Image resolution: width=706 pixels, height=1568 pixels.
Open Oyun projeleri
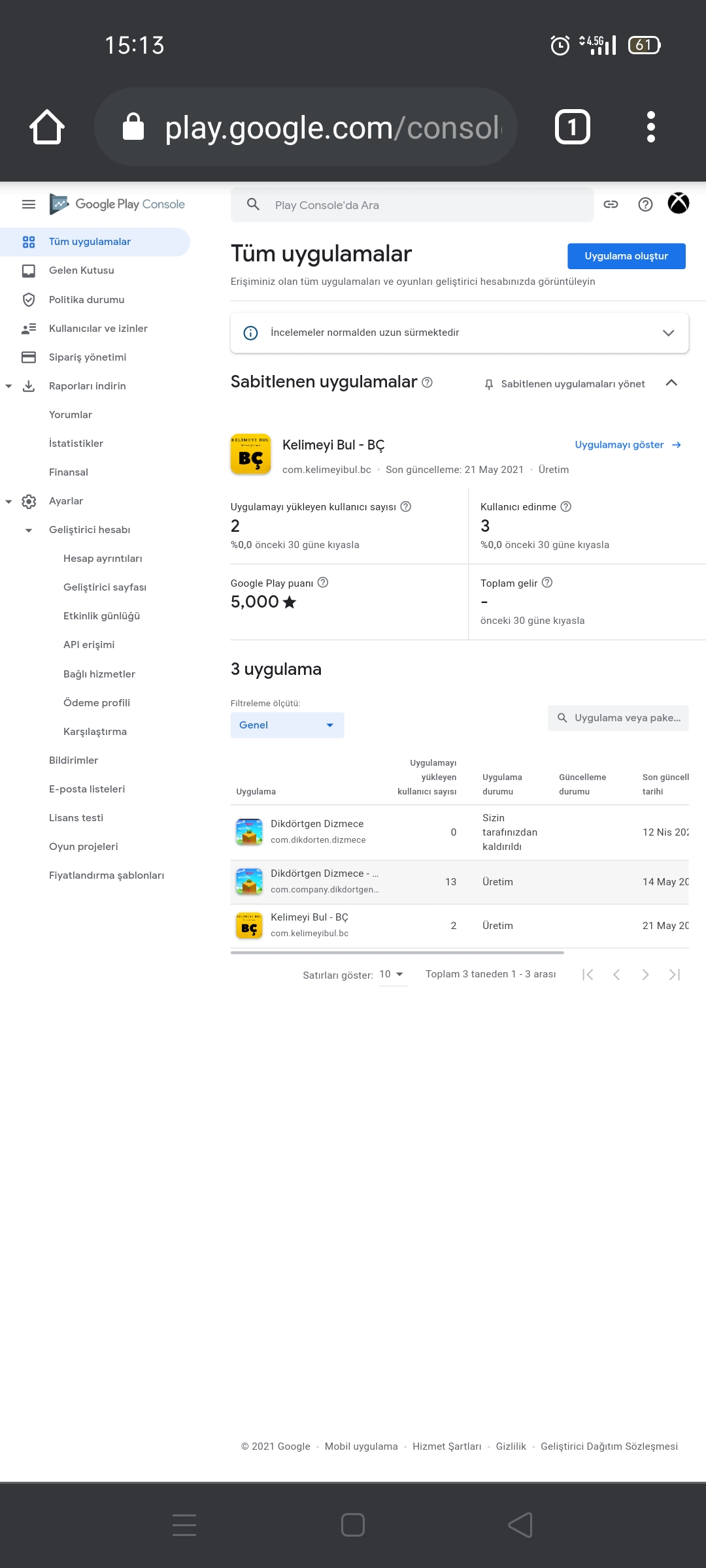pos(84,847)
